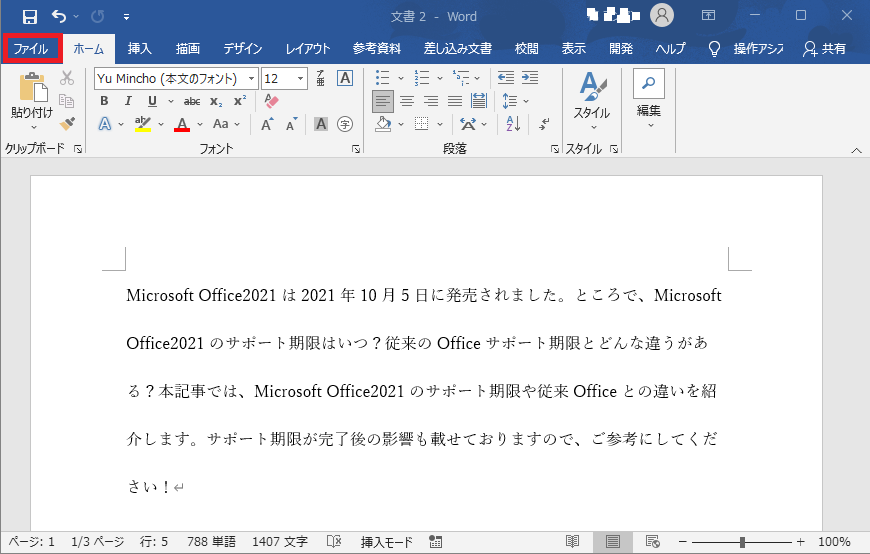The height and width of the screenshot is (554, 870).
Task: Switch to Web Layout view
Action: pyautogui.click(x=652, y=542)
